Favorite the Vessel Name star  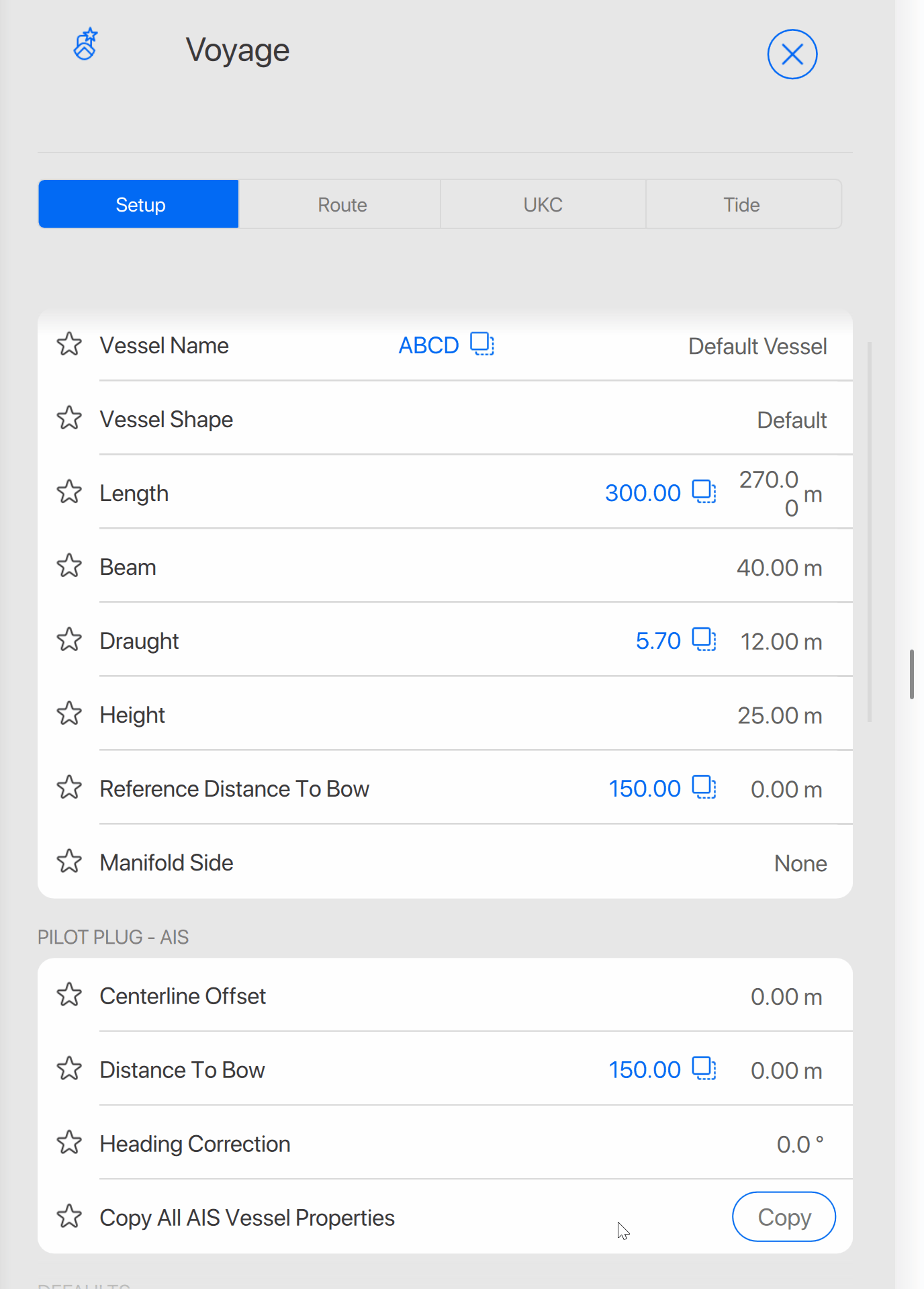point(69,345)
